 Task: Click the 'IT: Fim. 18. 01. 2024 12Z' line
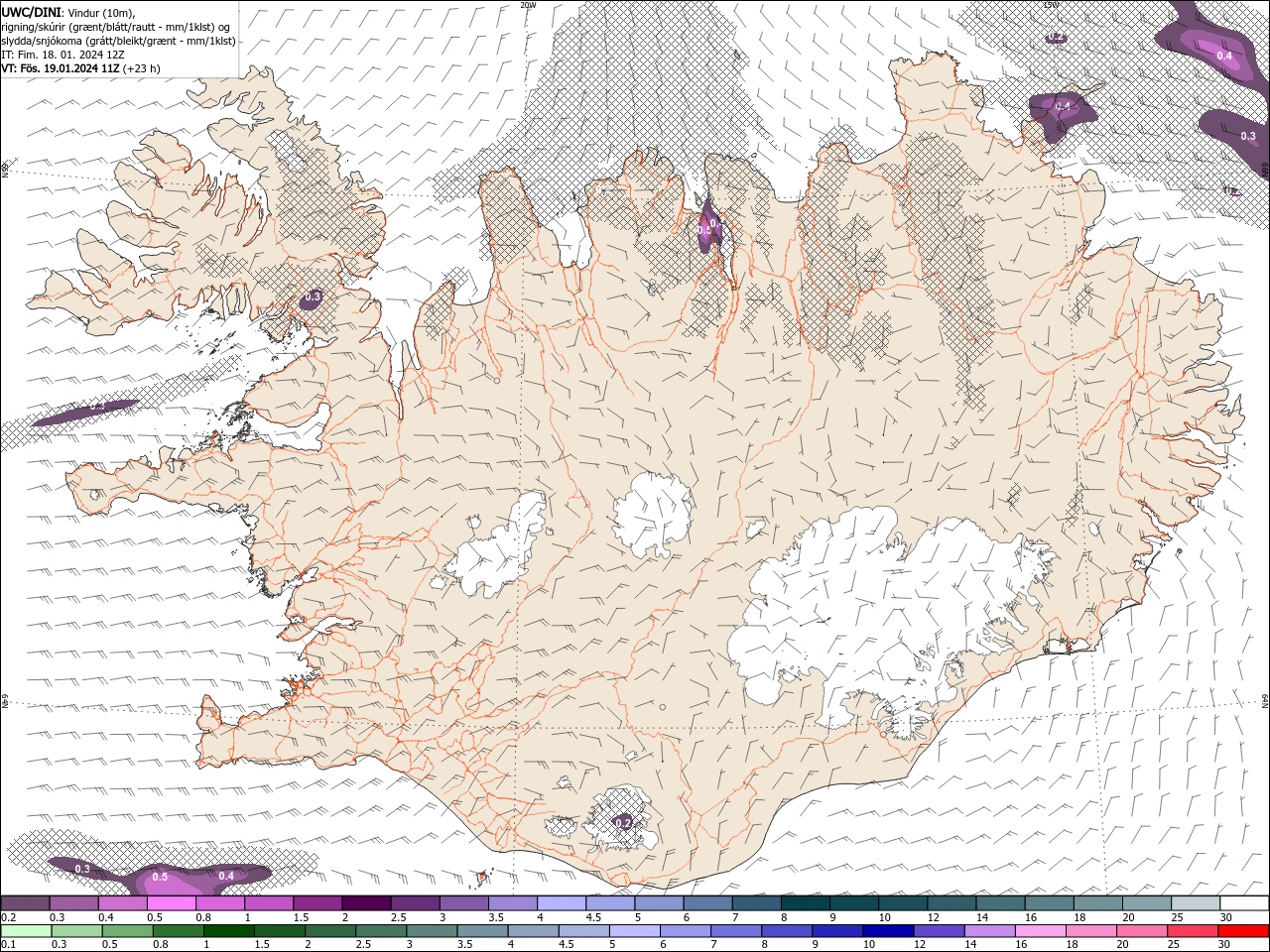point(63,55)
